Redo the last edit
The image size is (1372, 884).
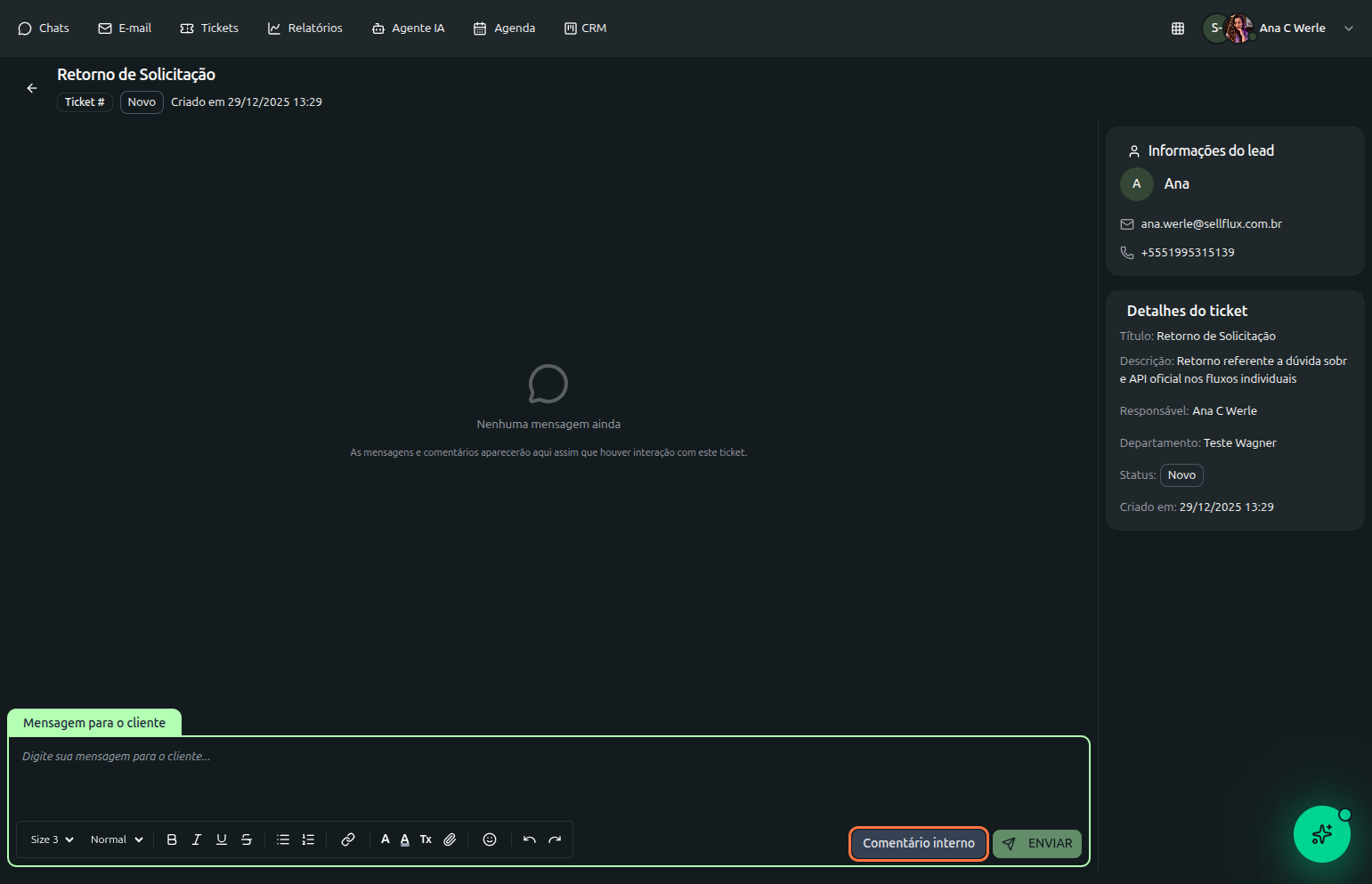coord(555,839)
